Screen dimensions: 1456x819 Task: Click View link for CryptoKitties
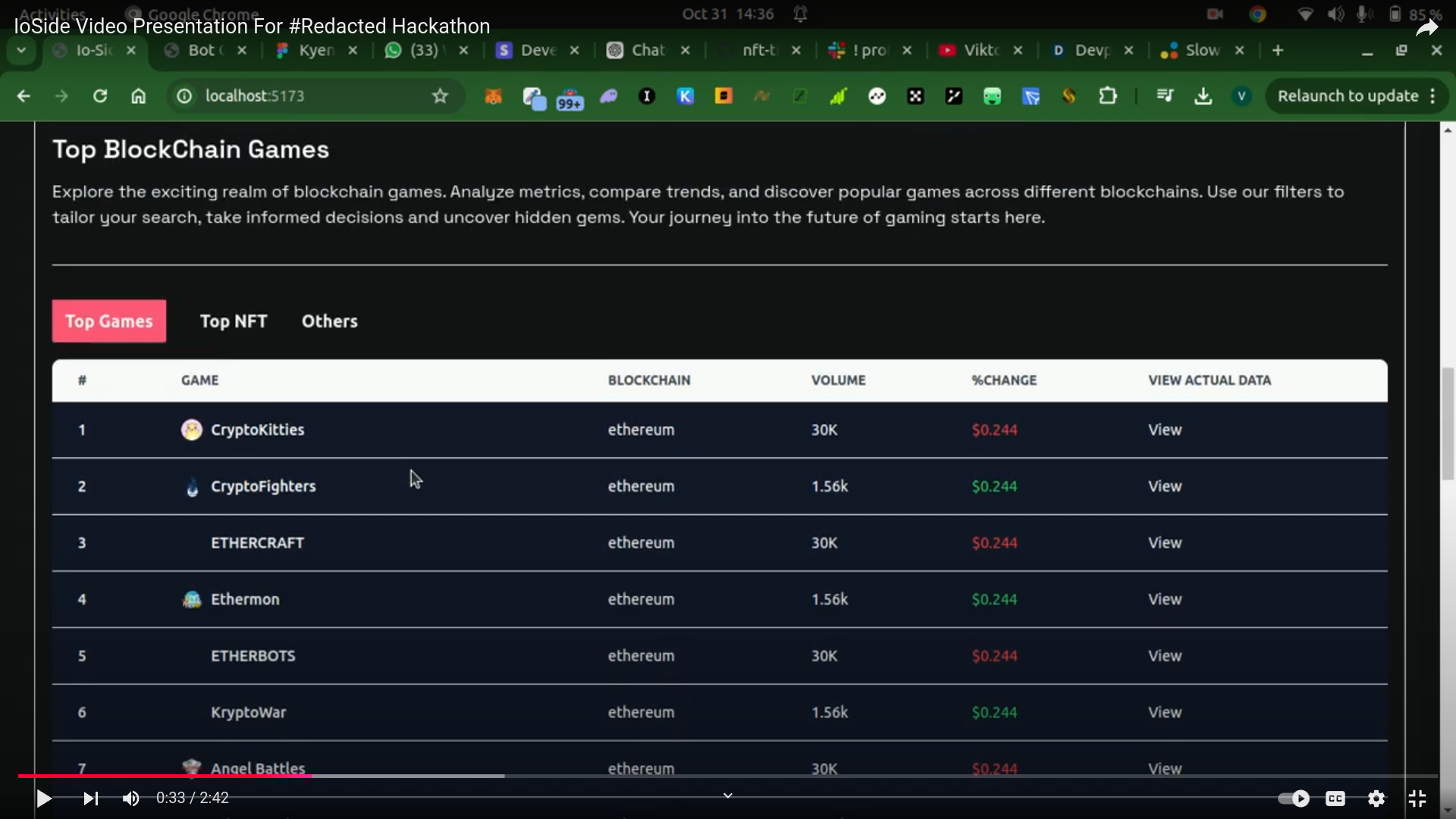1164,430
